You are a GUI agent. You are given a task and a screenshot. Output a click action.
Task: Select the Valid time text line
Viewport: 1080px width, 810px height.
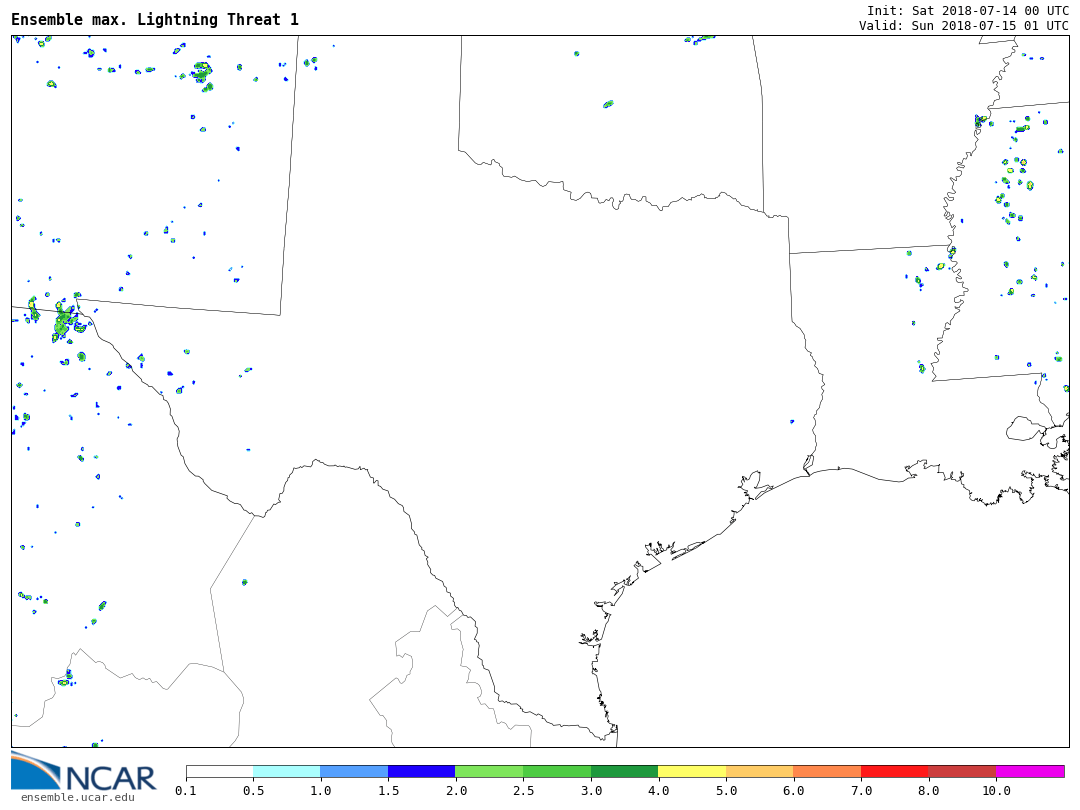[x=963, y=25]
